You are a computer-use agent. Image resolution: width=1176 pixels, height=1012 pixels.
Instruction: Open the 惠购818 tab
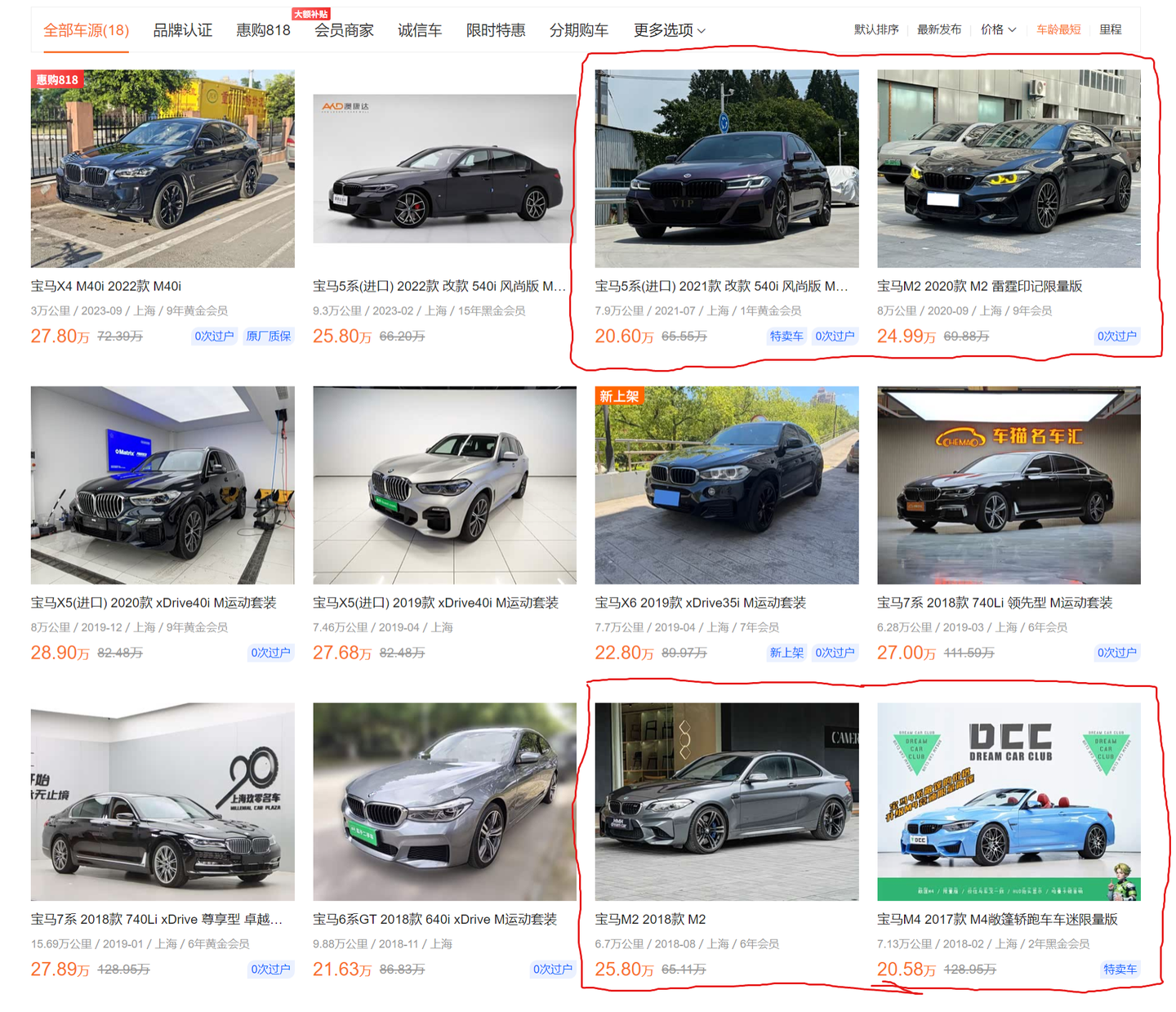point(263,30)
